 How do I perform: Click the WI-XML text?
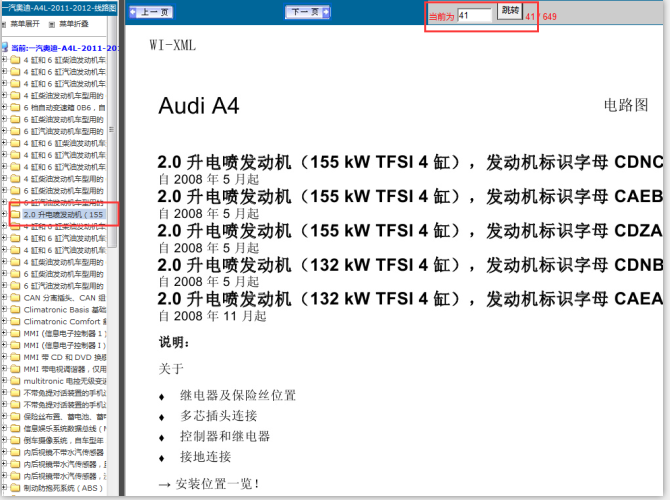click(173, 45)
